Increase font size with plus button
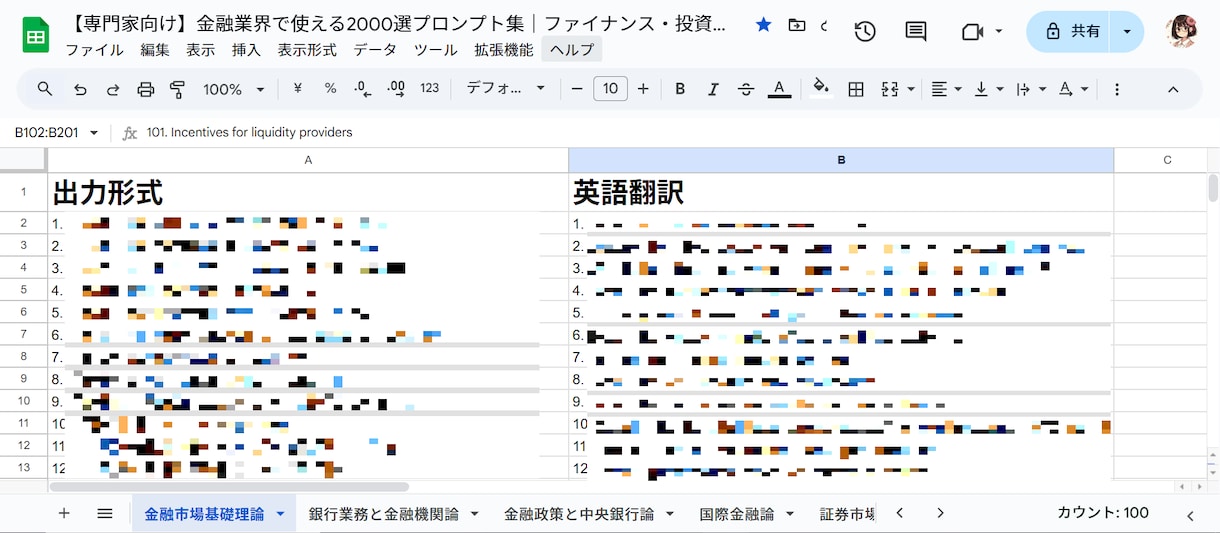Viewport: 1220px width, 533px height. 643,89
